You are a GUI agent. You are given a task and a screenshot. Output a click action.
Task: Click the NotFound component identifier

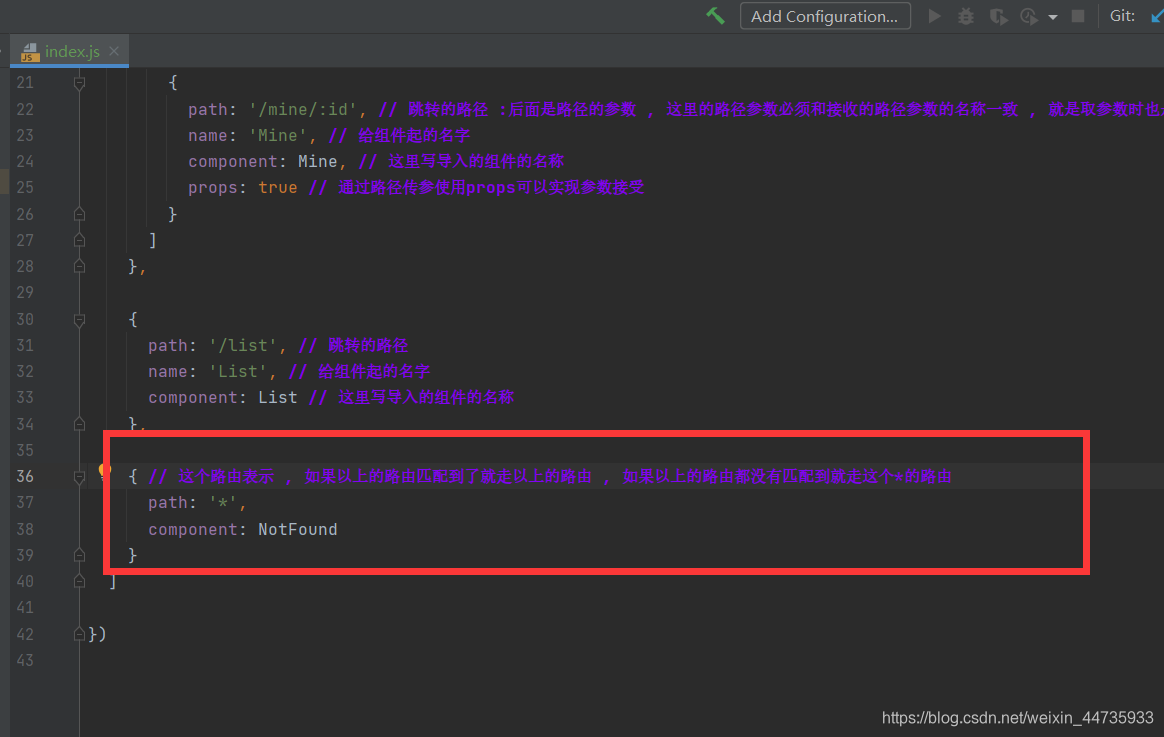pos(298,529)
